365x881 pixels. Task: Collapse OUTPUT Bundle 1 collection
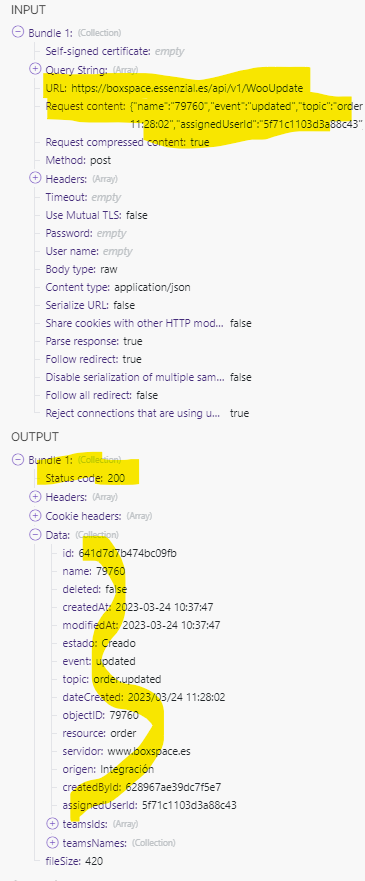pyautogui.click(x=18, y=460)
